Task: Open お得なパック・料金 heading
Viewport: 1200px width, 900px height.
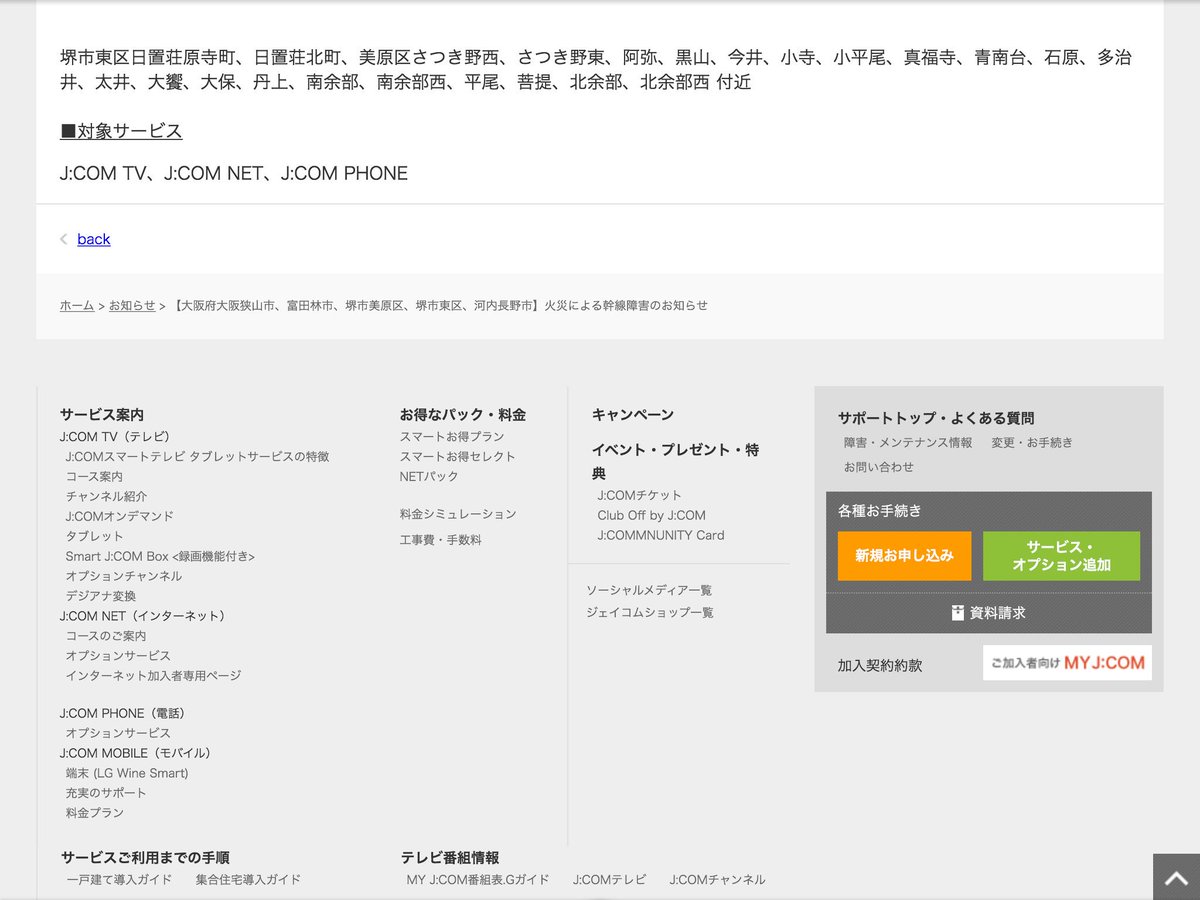Action: click(x=463, y=414)
